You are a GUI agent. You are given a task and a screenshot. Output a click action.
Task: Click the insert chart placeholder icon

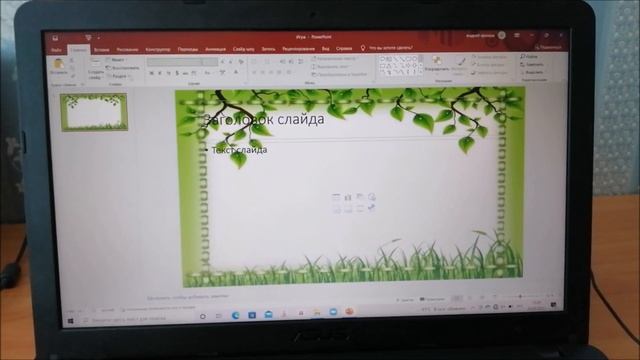coord(348,197)
